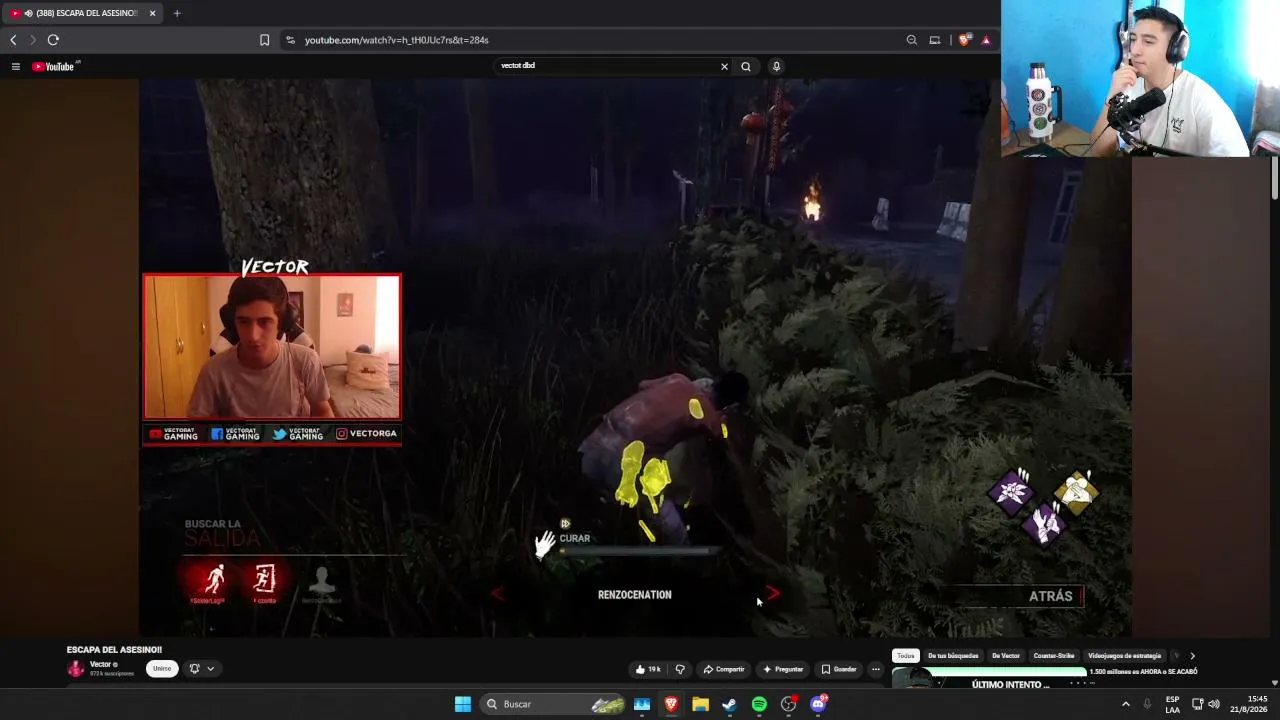Open Spotify from the taskbar
The width and height of the screenshot is (1280, 720).
click(x=759, y=704)
